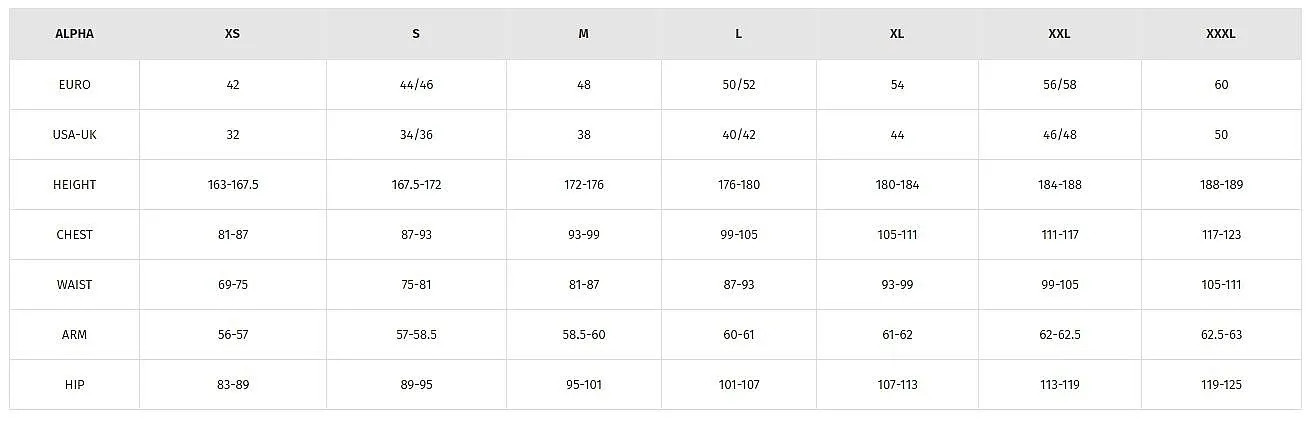Click the ARM row label
Screen dimensions: 1310x421
74,335
